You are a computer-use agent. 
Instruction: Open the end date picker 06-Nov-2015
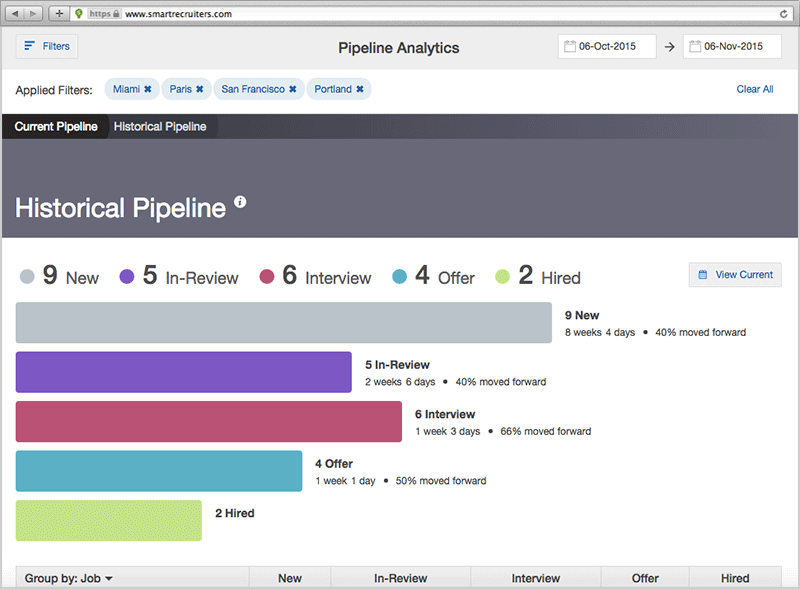click(732, 46)
